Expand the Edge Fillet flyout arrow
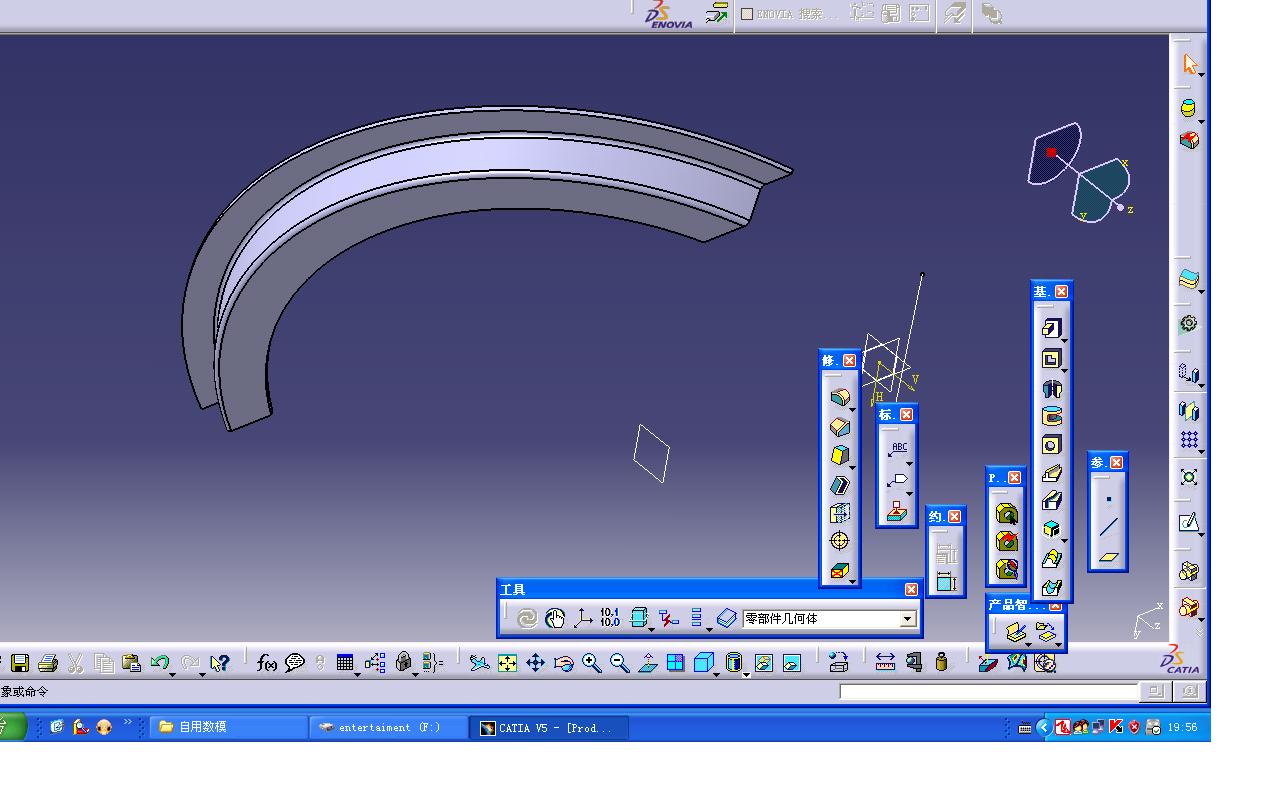The height and width of the screenshot is (800, 1280). click(x=852, y=409)
